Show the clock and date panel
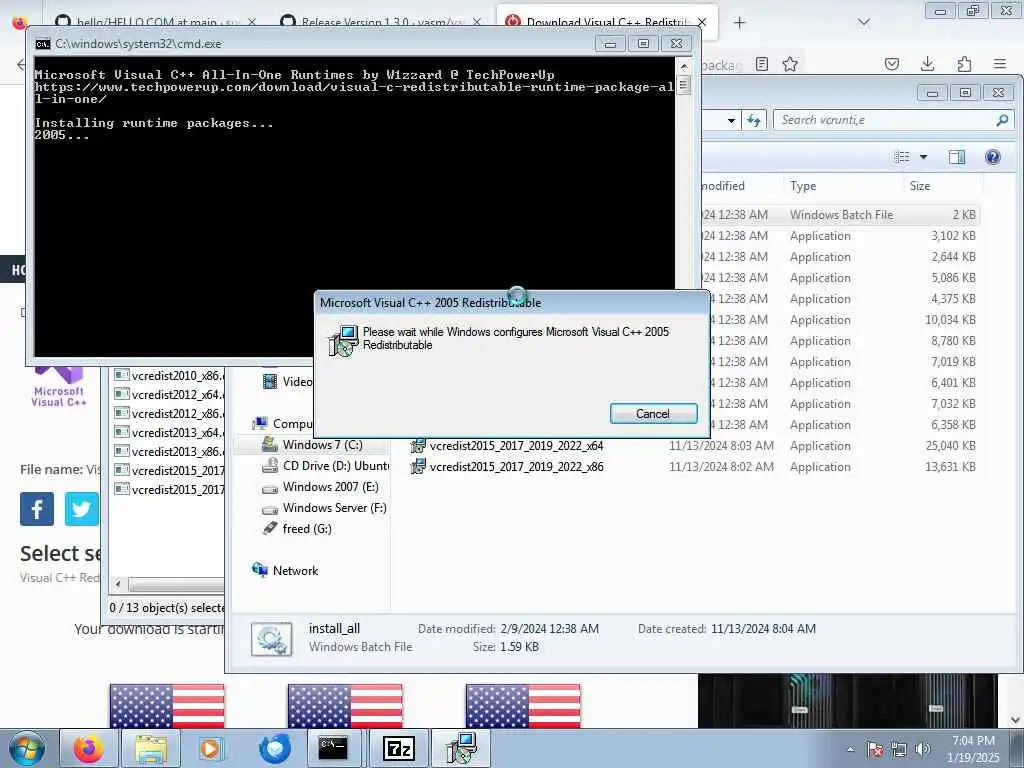 [x=973, y=749]
